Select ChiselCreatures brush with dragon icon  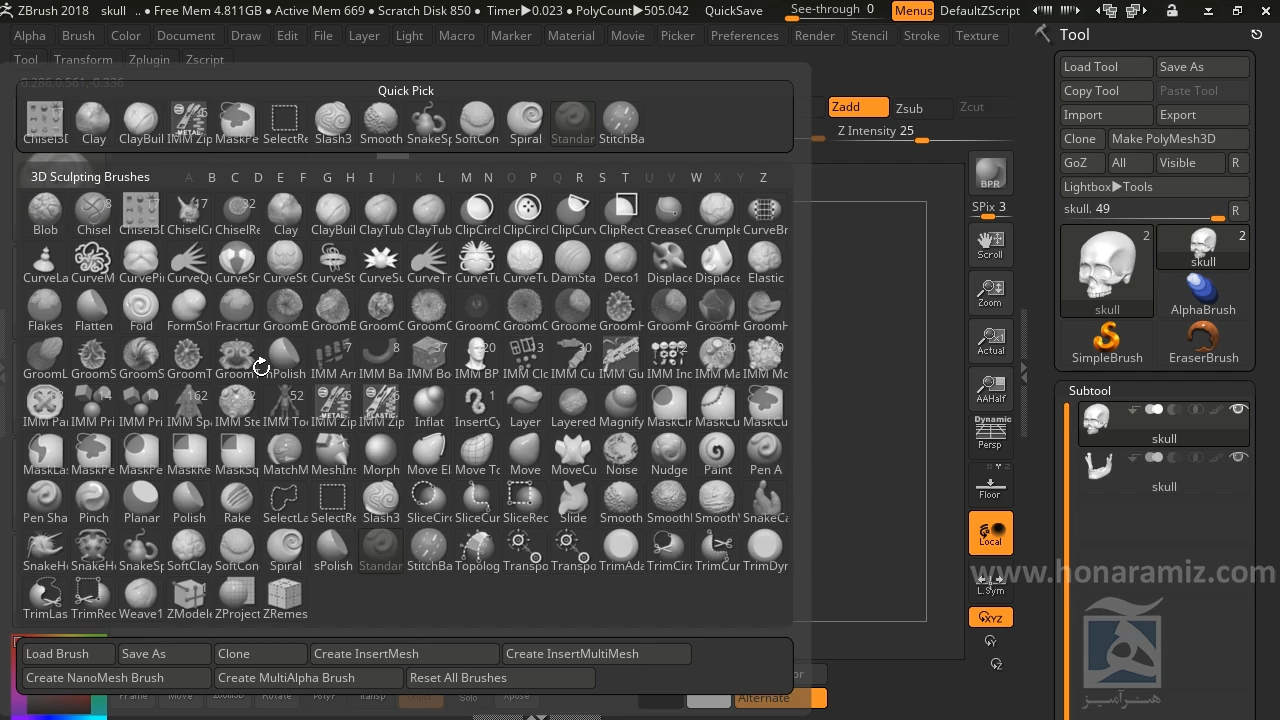189,215
